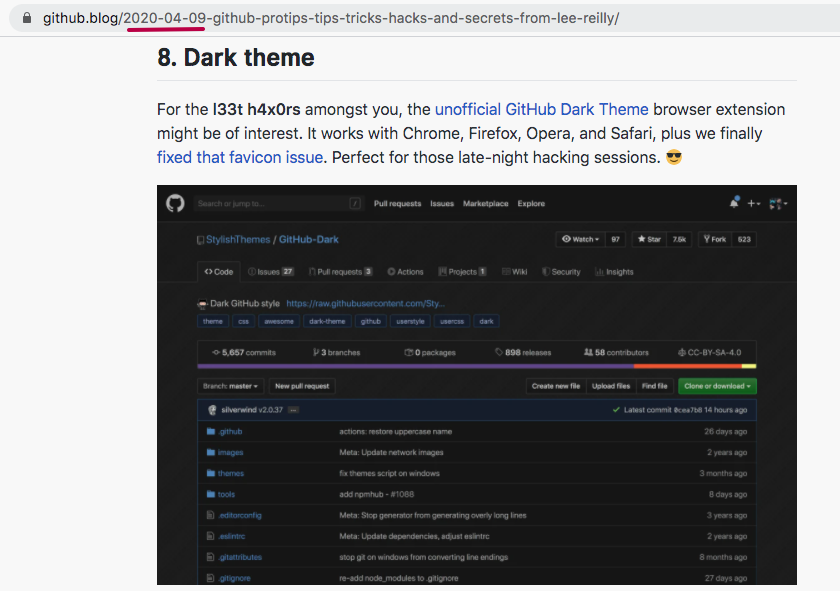
Task: Click the github topic tag
Action: point(370,321)
